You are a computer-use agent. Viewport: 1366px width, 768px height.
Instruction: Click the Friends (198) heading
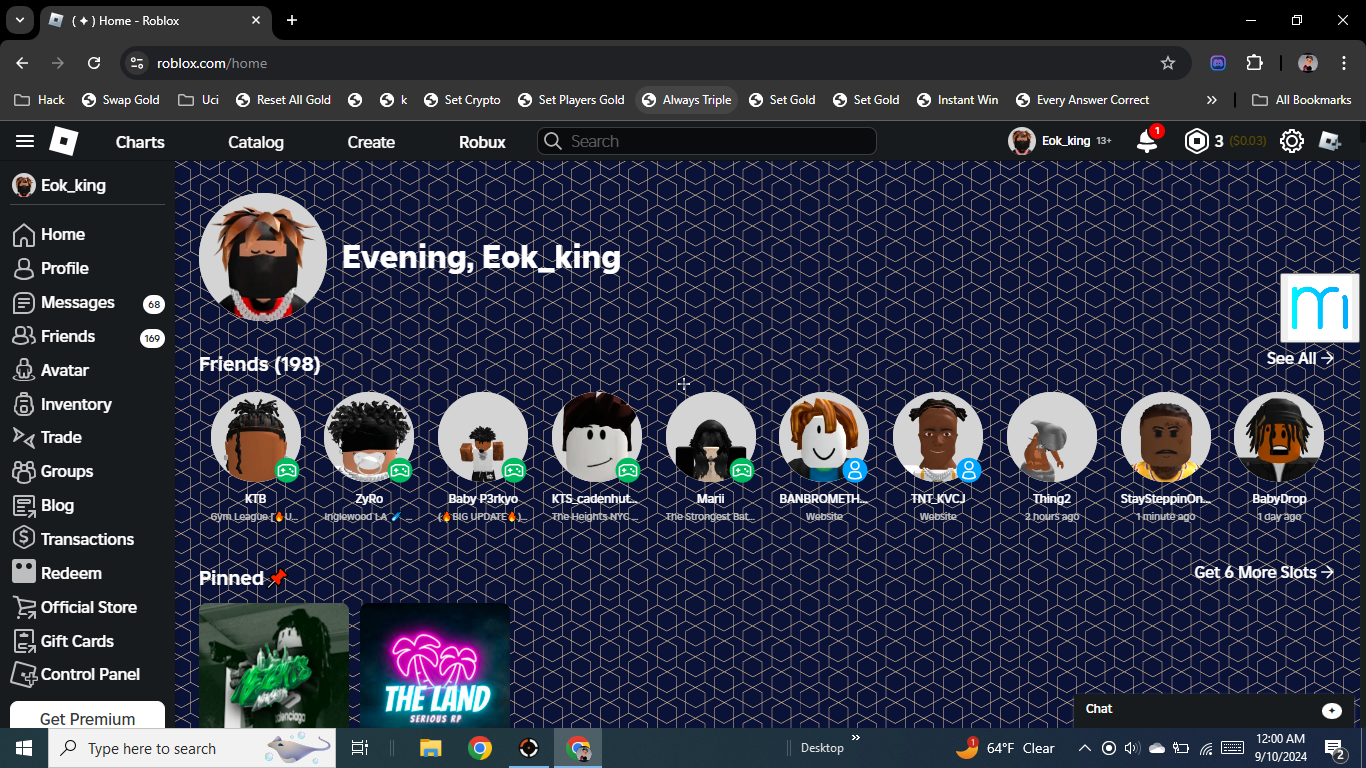pyautogui.click(x=260, y=364)
